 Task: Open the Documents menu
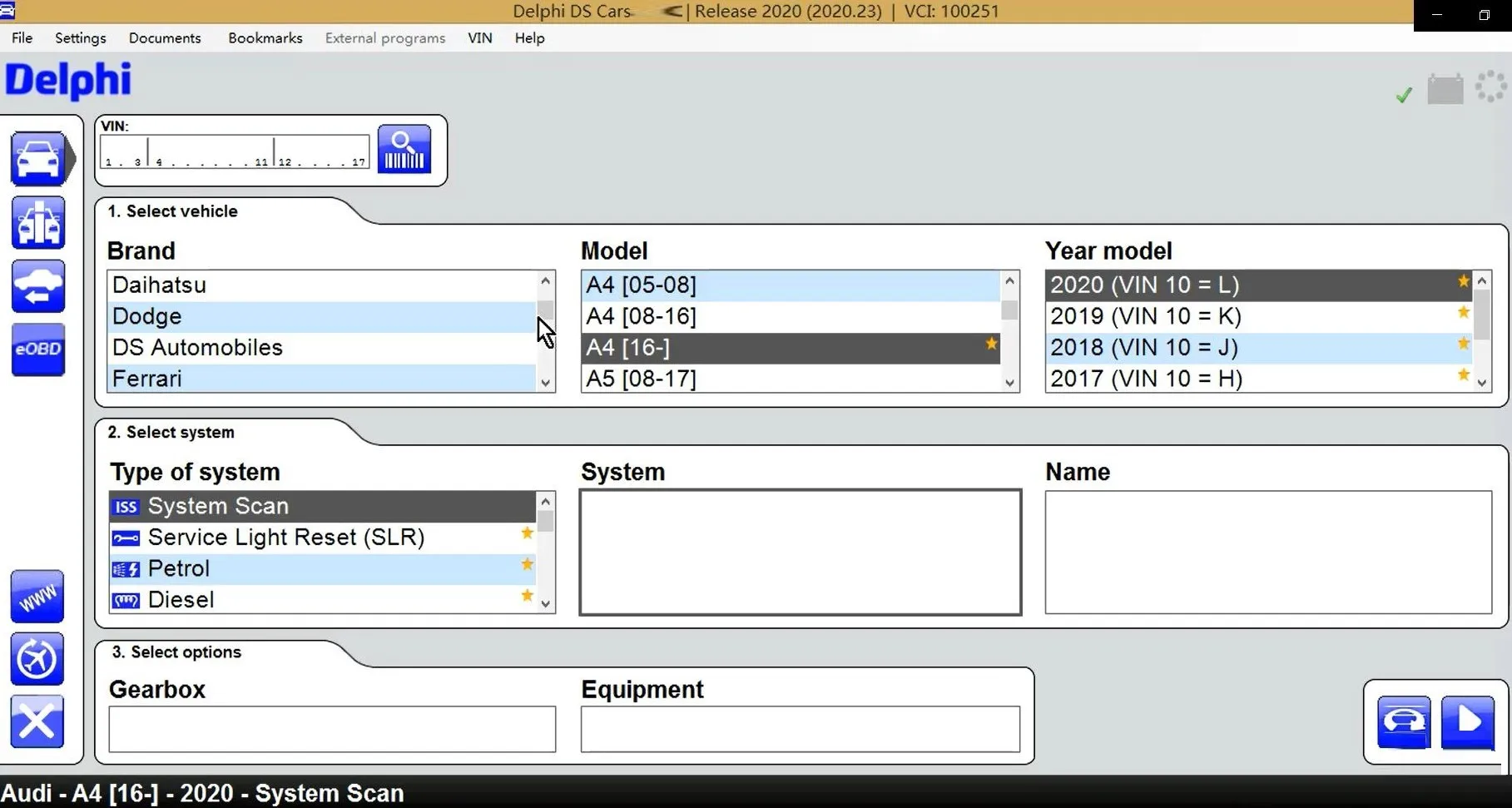(165, 38)
